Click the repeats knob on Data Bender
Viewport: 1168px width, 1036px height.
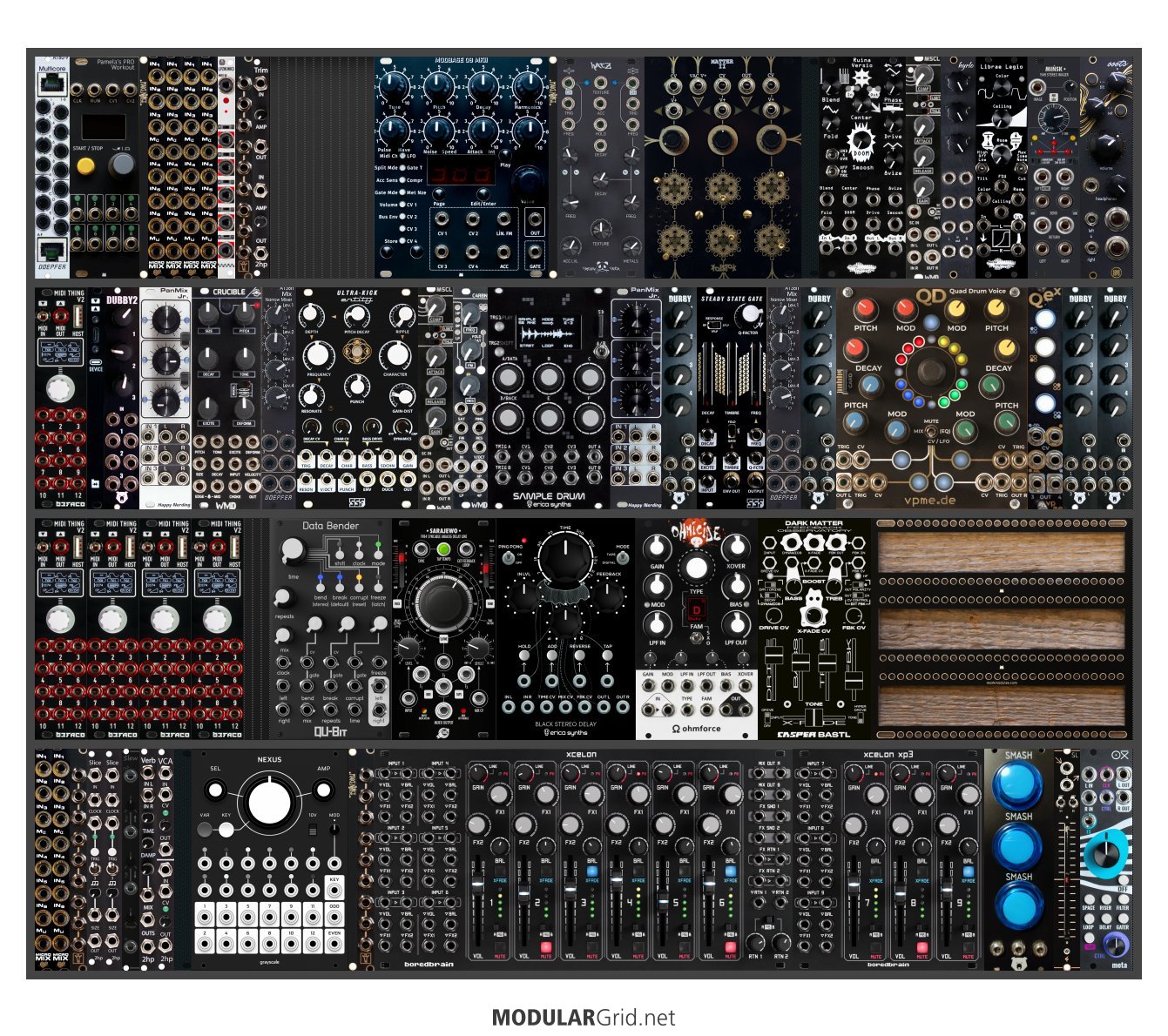282,598
